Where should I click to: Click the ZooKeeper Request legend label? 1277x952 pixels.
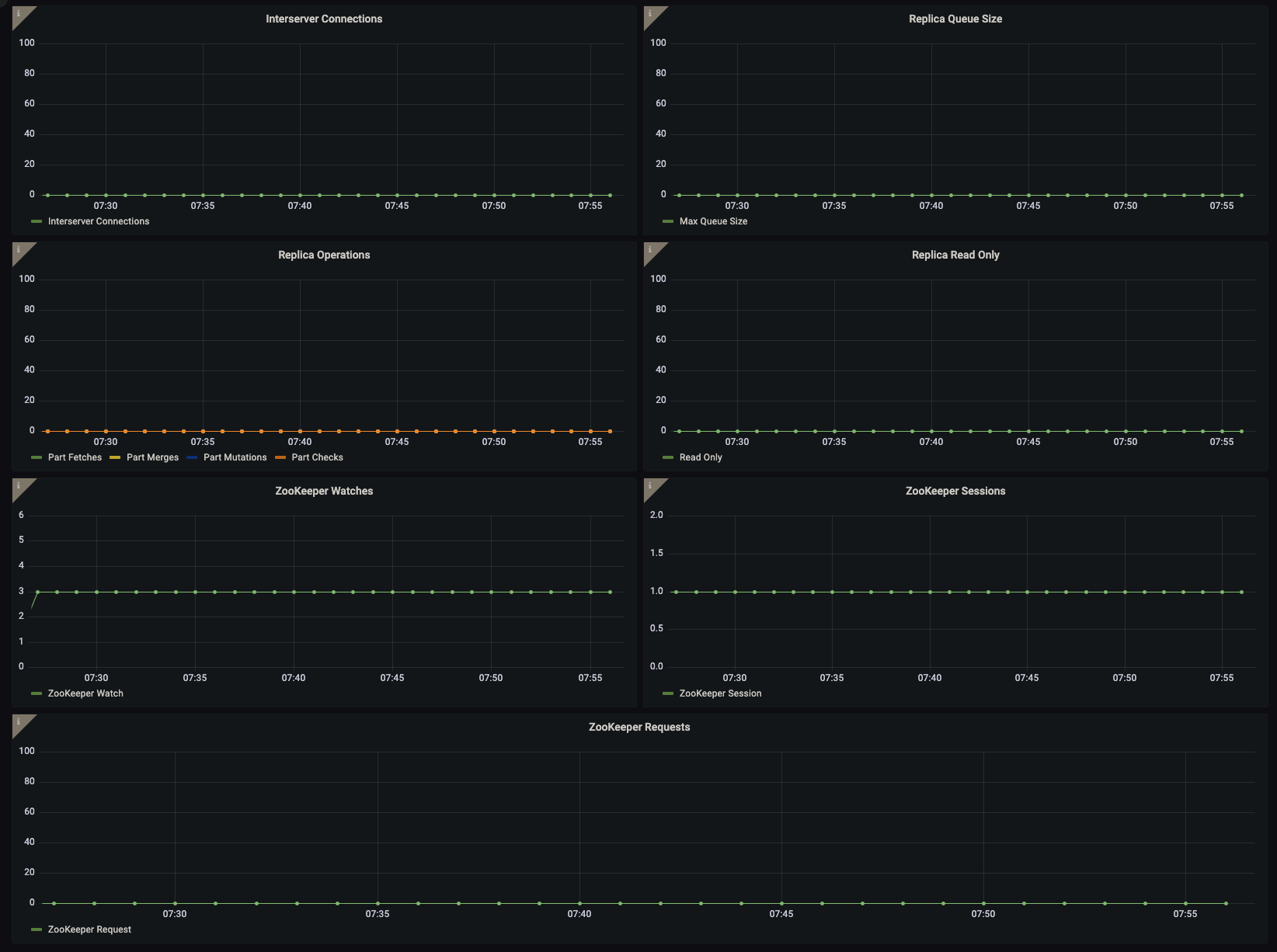click(89, 929)
